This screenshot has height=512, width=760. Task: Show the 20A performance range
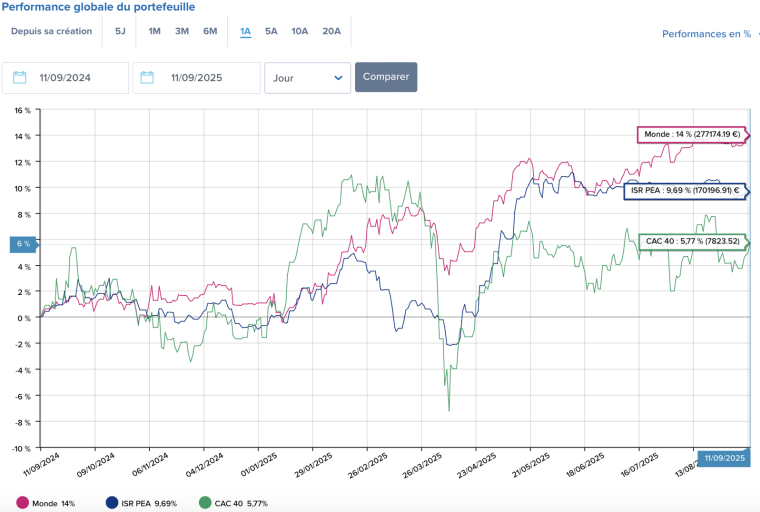[x=331, y=31]
